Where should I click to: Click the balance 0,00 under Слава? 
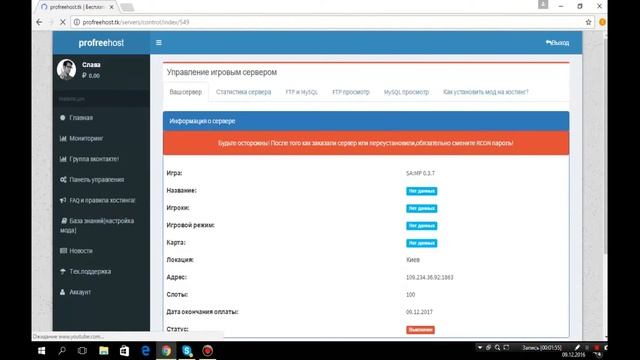pyautogui.click(x=91, y=76)
